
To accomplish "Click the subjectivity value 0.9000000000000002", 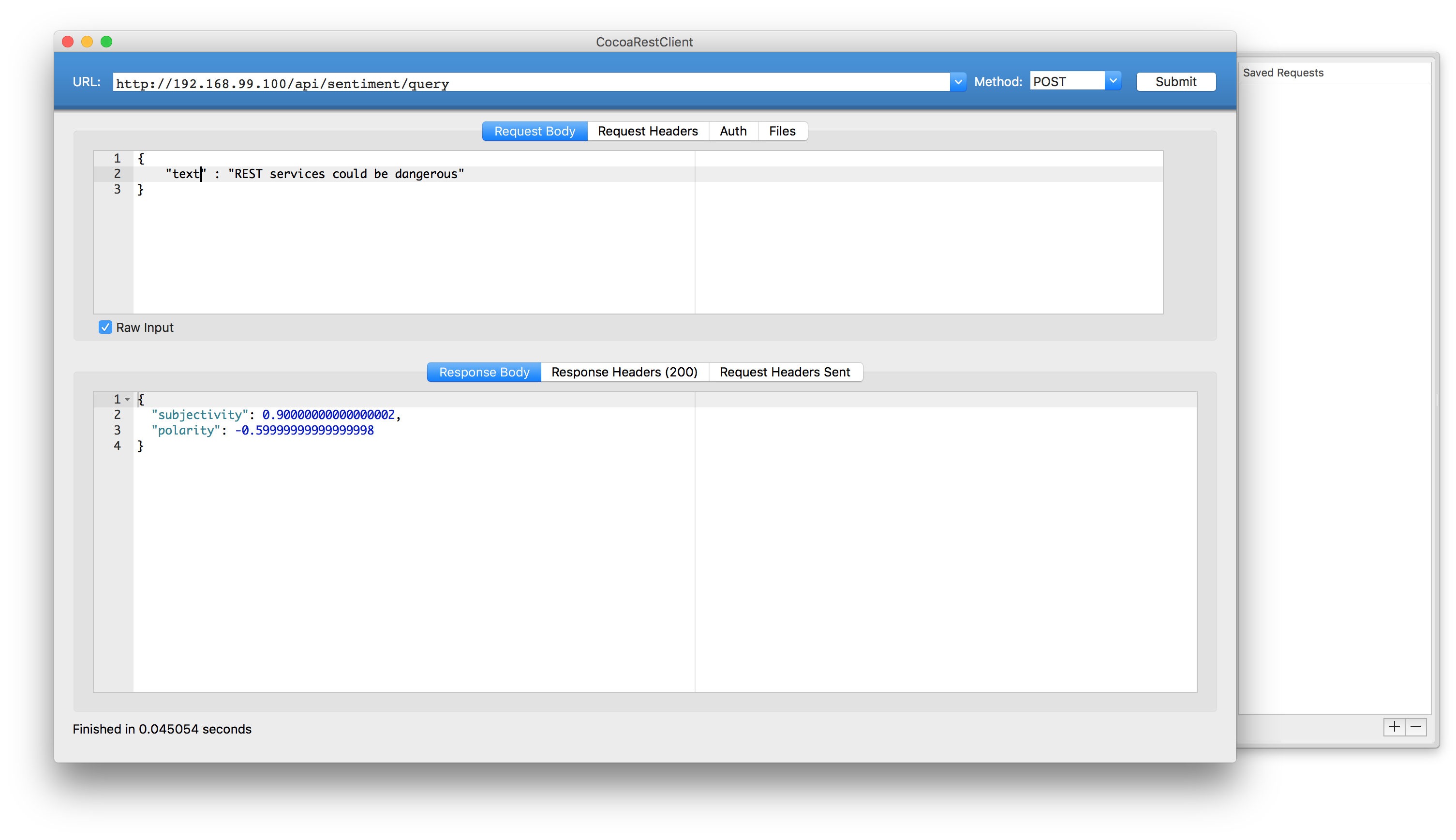I will [328, 415].
